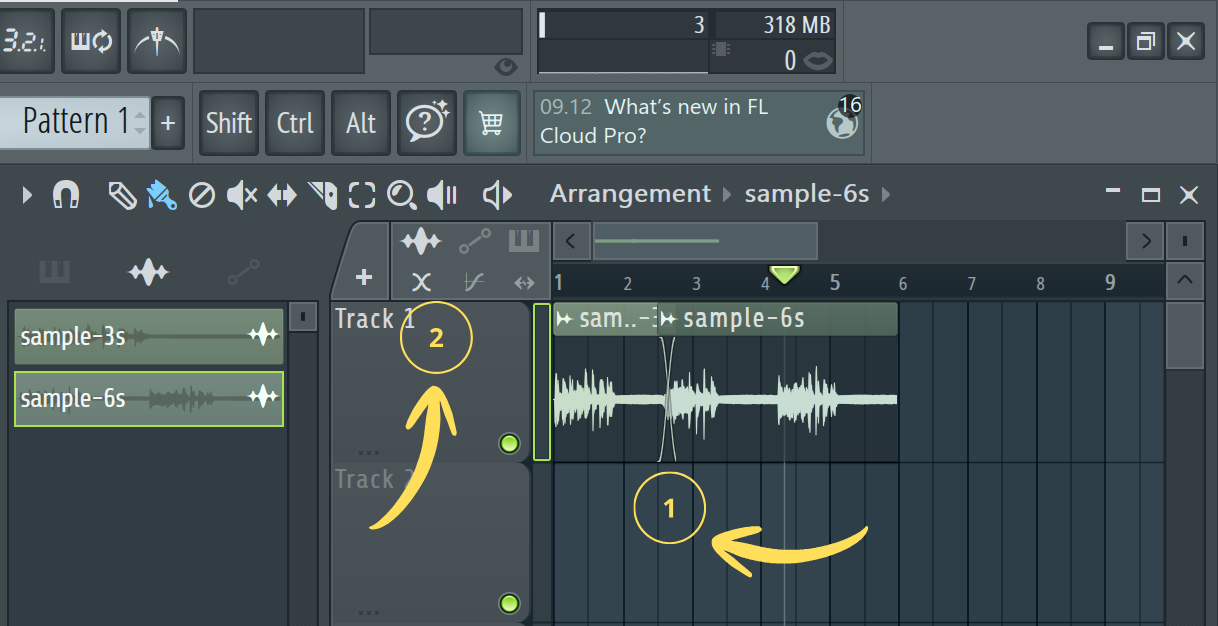1218x626 pixels.
Task: Select the Playback preview speaker tool
Action: click(497, 195)
